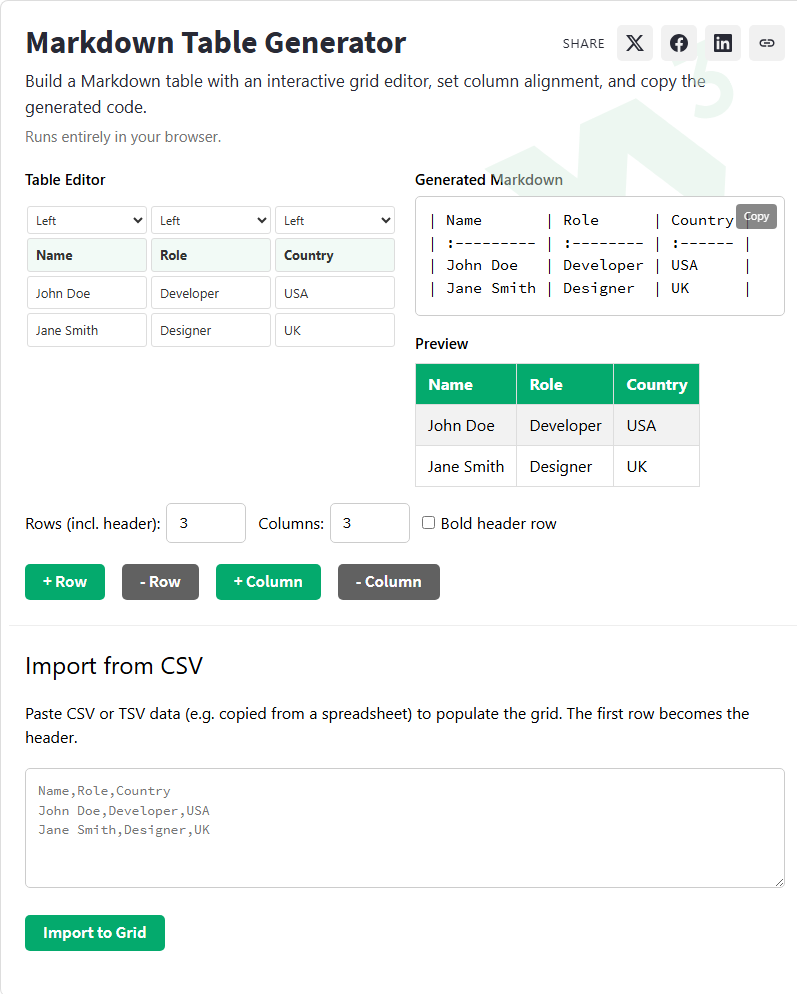Click 'Runs entirely in your browser.' text
797x994 pixels.
[123, 137]
